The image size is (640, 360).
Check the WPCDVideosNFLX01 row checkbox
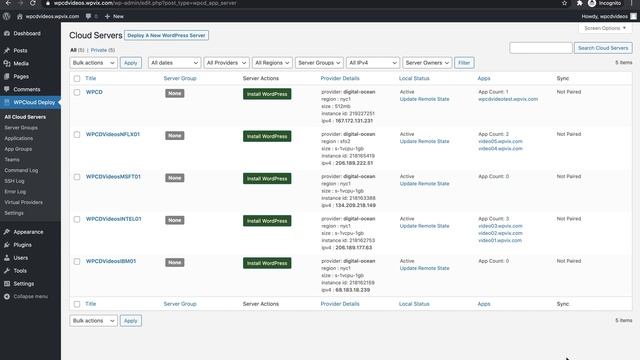click(x=77, y=135)
